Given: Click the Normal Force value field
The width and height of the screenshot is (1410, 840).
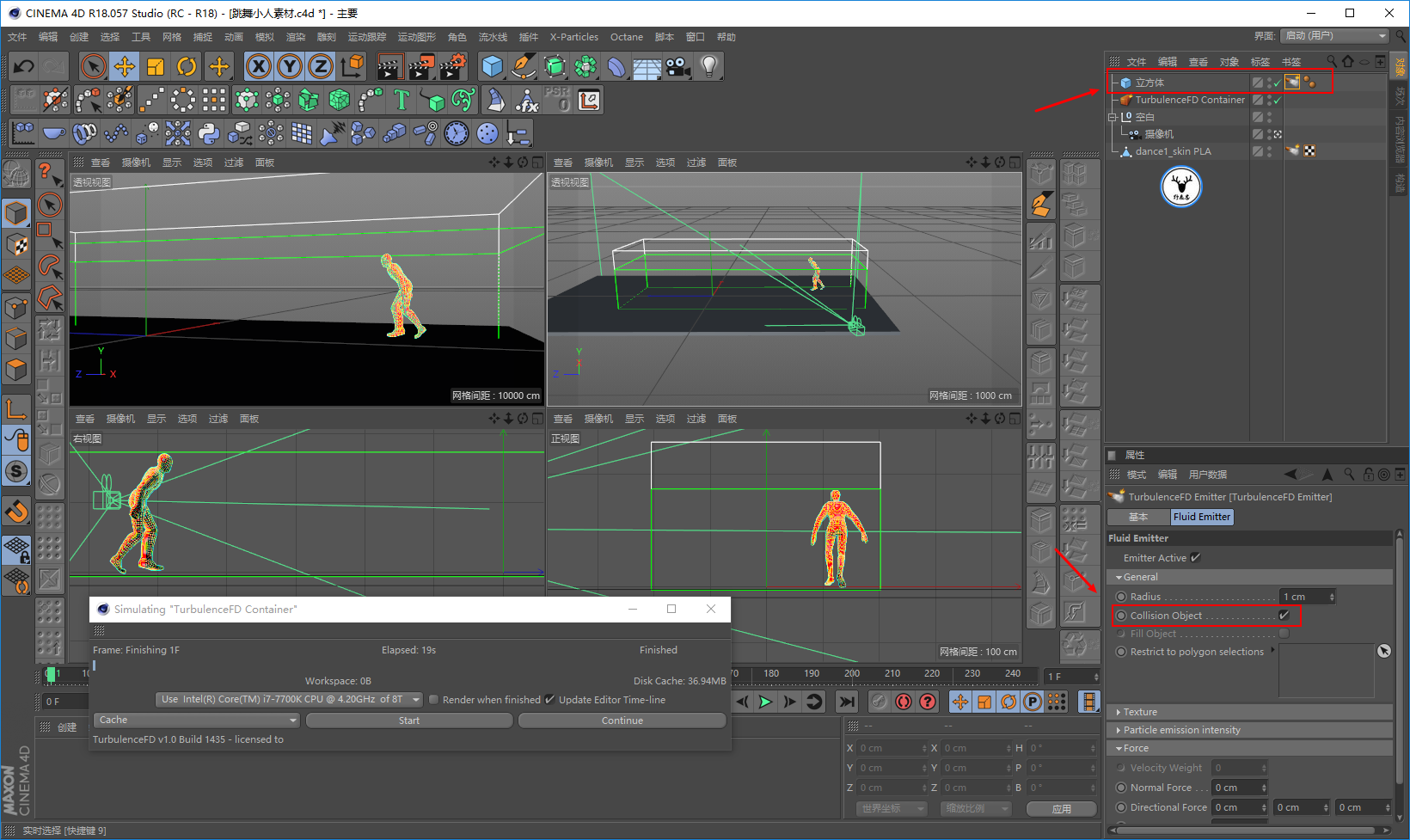Looking at the screenshot, I should point(1239,788).
